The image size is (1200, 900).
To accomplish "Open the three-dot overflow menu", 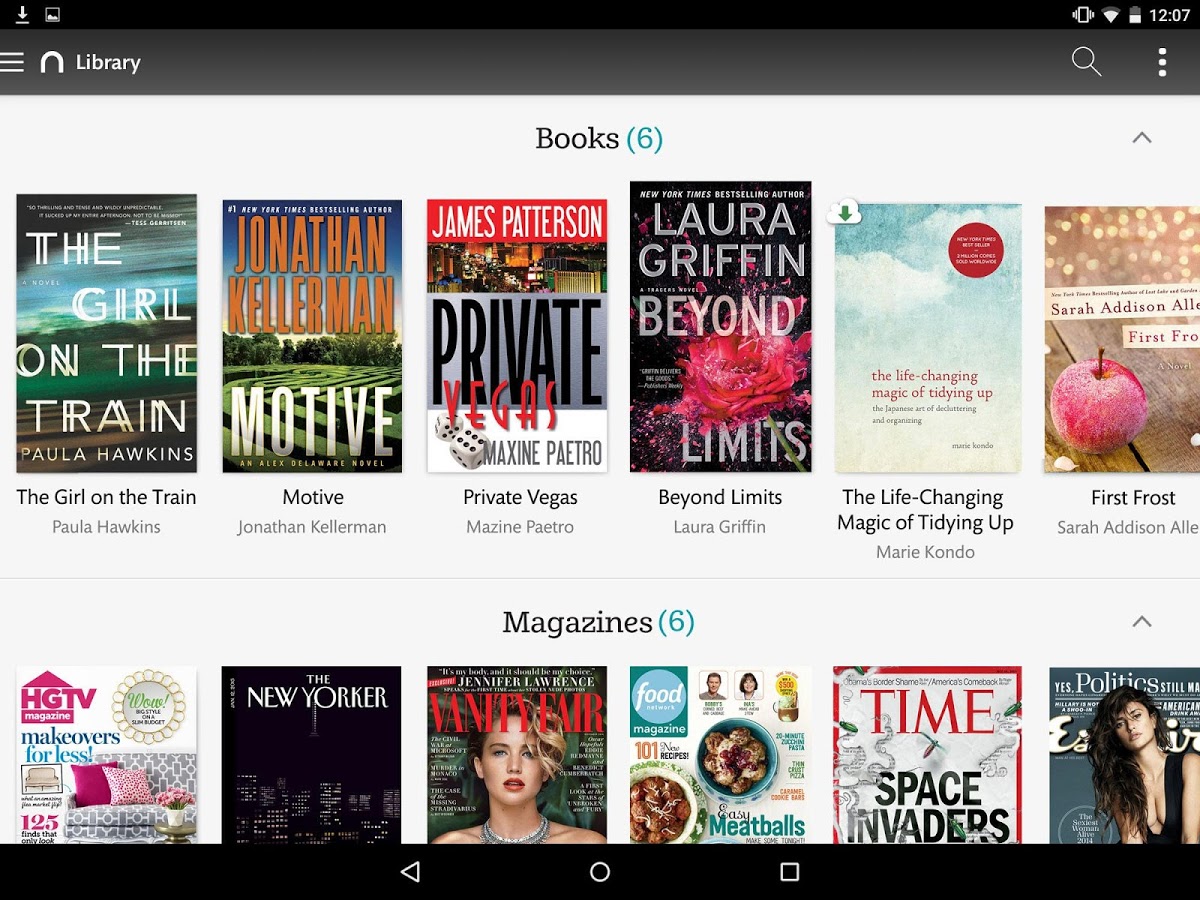I will click(x=1162, y=62).
